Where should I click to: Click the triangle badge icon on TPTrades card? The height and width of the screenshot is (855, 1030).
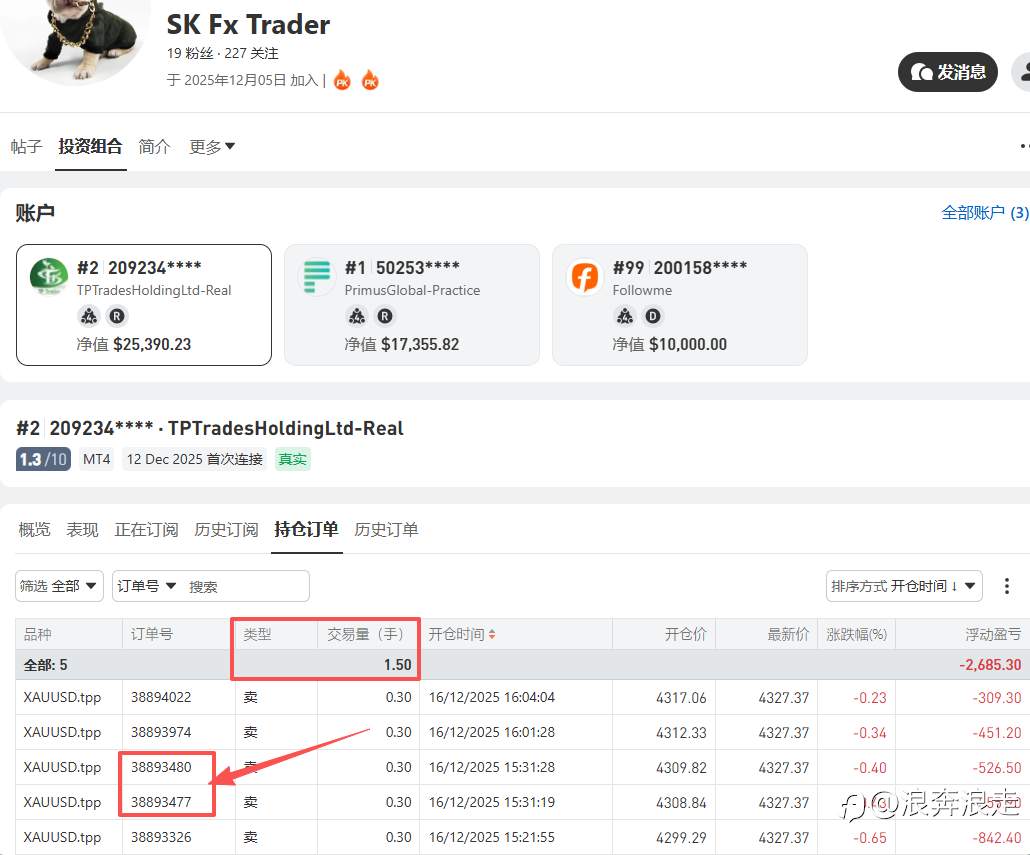89,317
